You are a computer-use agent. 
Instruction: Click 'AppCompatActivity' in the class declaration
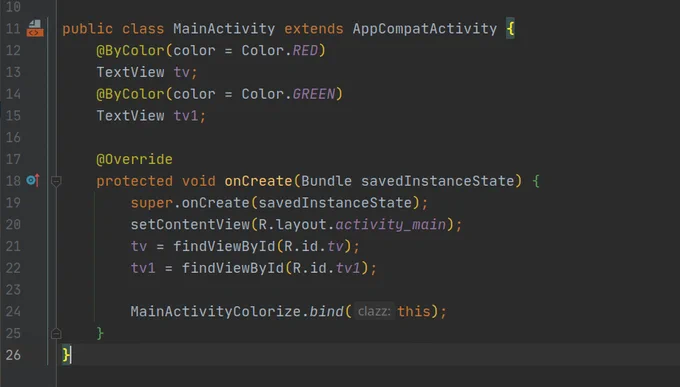click(425, 29)
